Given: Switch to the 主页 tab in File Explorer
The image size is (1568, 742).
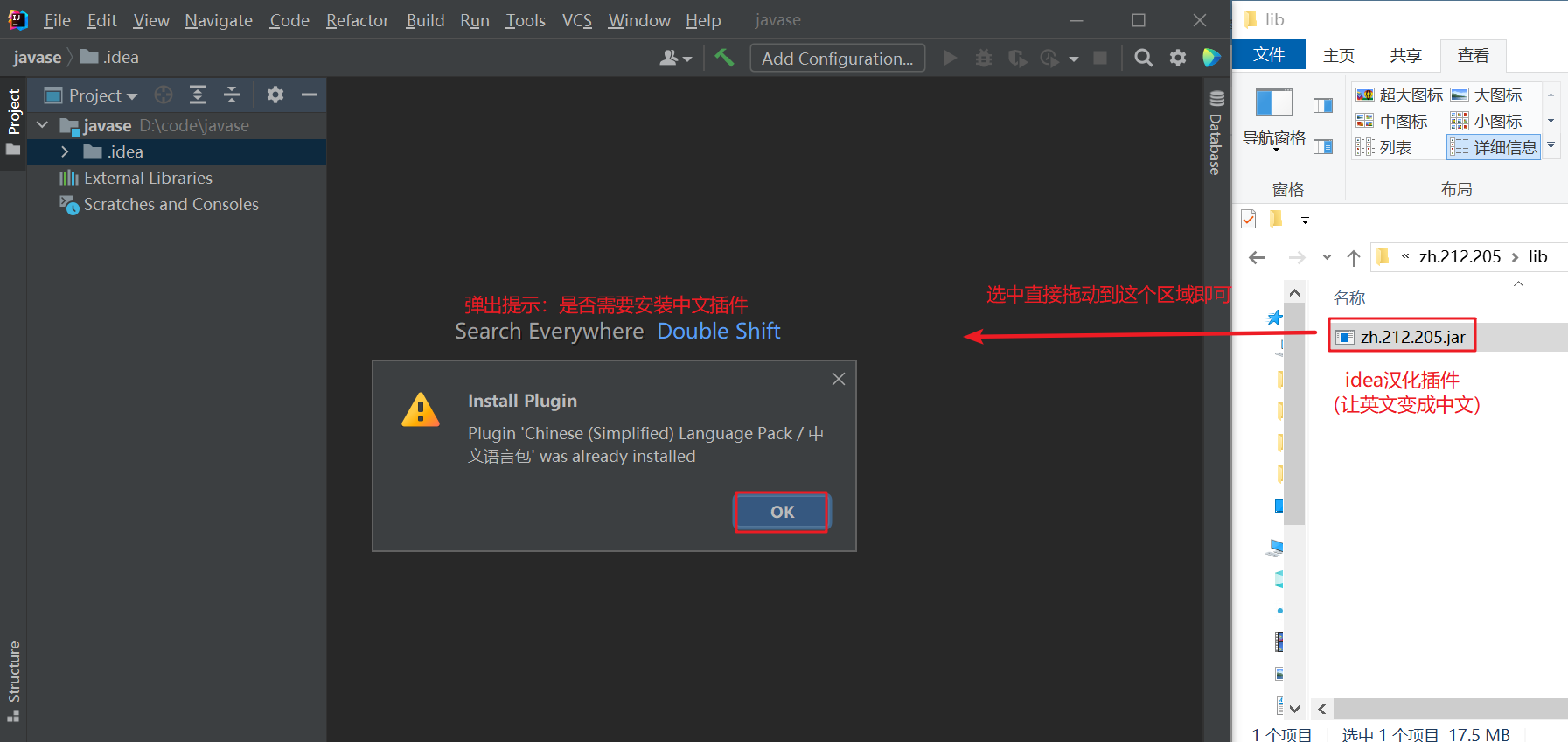Looking at the screenshot, I should coord(1338,55).
